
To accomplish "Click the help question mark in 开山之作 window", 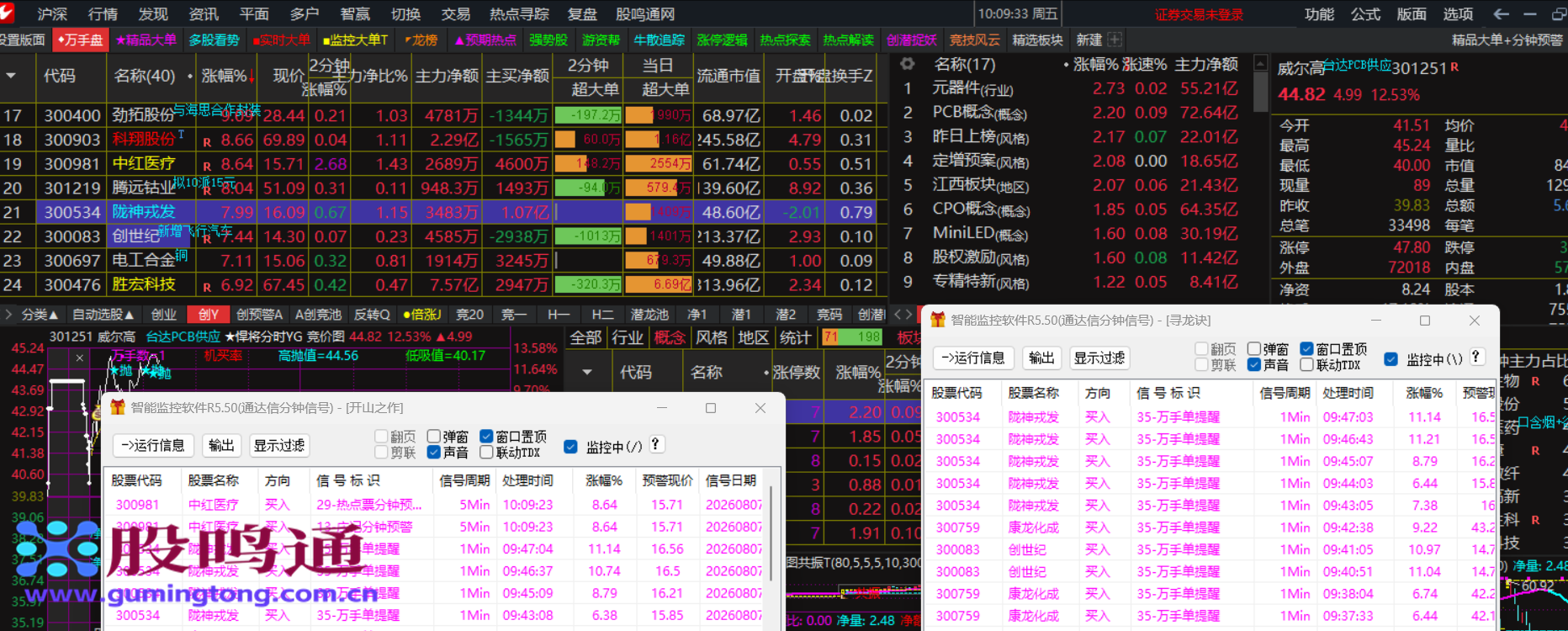I will 656,444.
